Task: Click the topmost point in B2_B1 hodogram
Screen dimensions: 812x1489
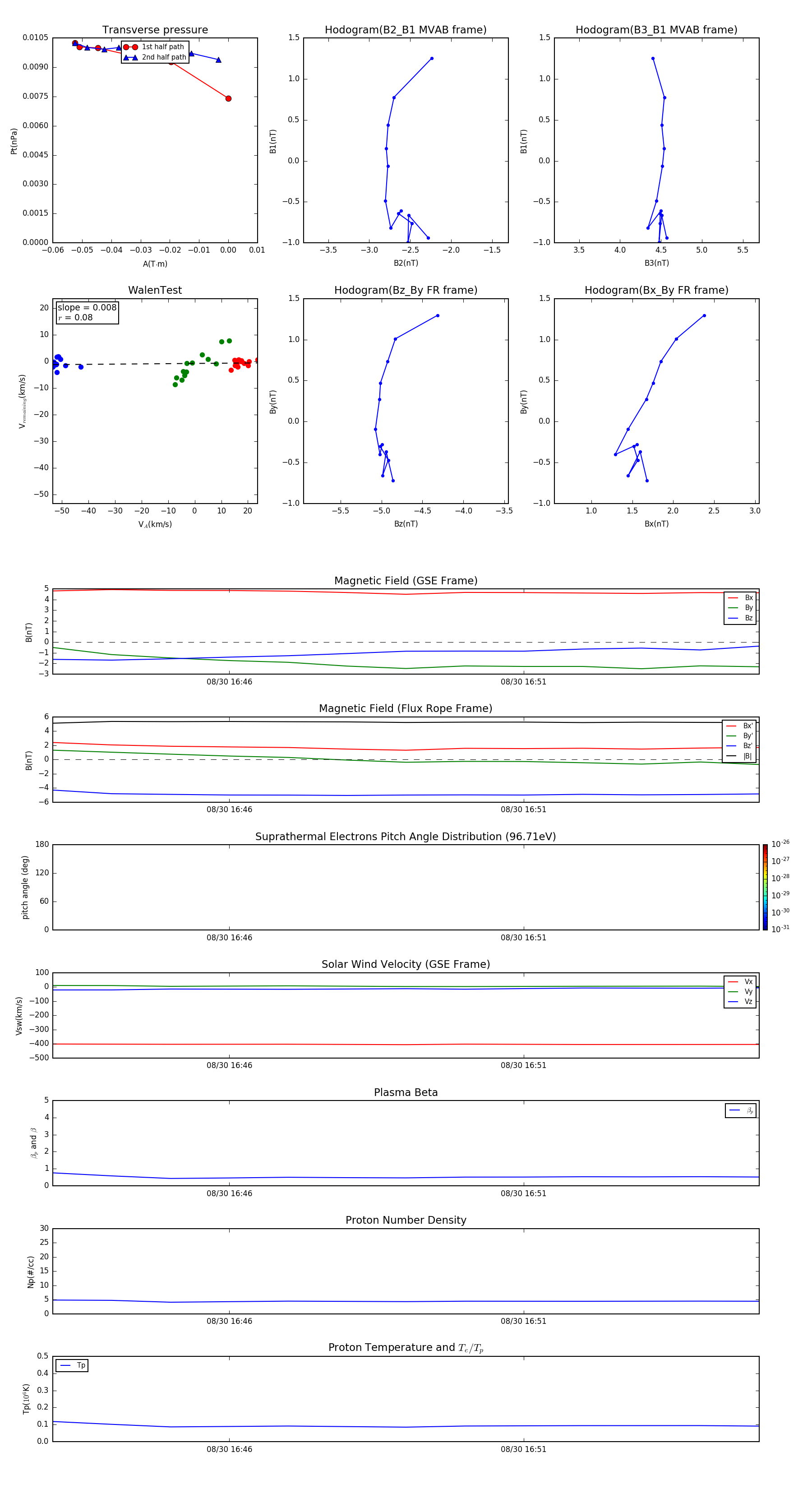Action: pyautogui.click(x=432, y=58)
